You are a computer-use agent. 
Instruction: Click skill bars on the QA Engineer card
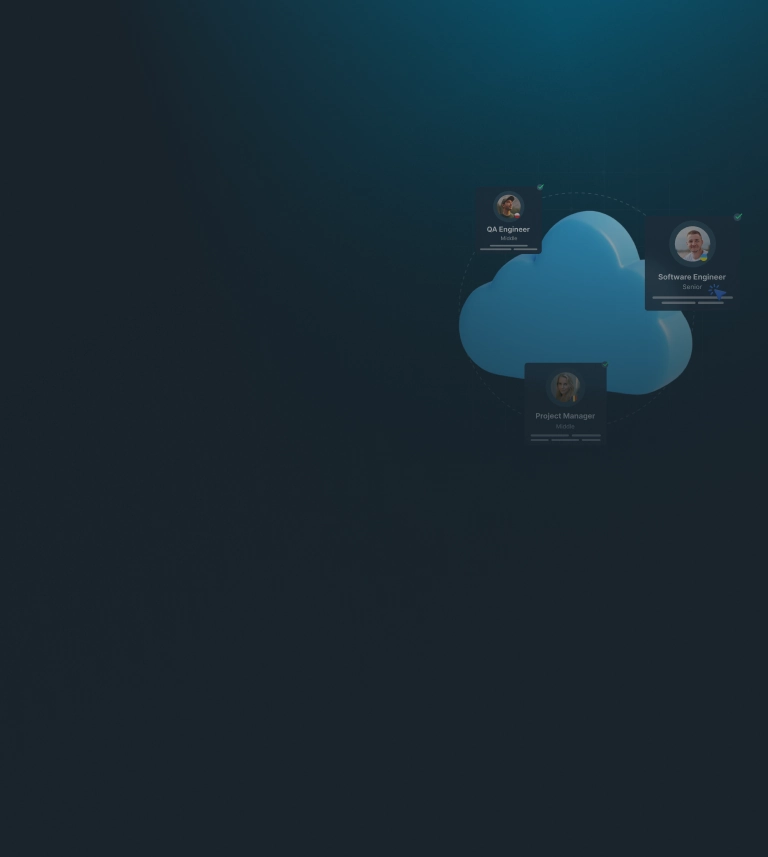[x=508, y=247]
